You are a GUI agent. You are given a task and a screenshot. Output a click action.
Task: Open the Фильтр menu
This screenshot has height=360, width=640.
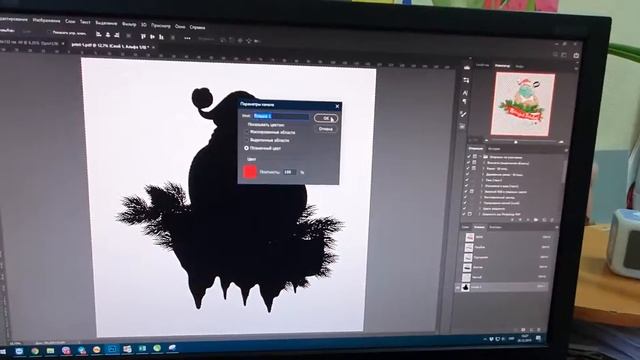click(x=129, y=24)
